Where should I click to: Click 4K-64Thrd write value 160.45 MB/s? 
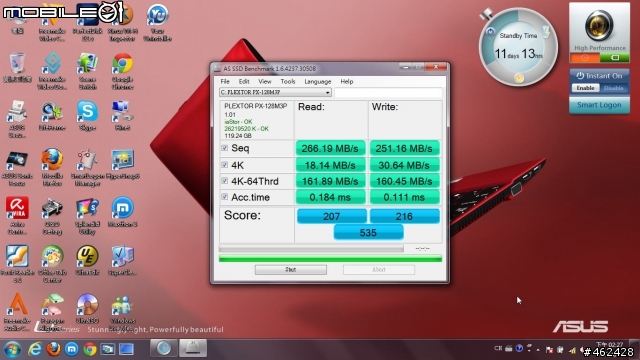pos(404,181)
